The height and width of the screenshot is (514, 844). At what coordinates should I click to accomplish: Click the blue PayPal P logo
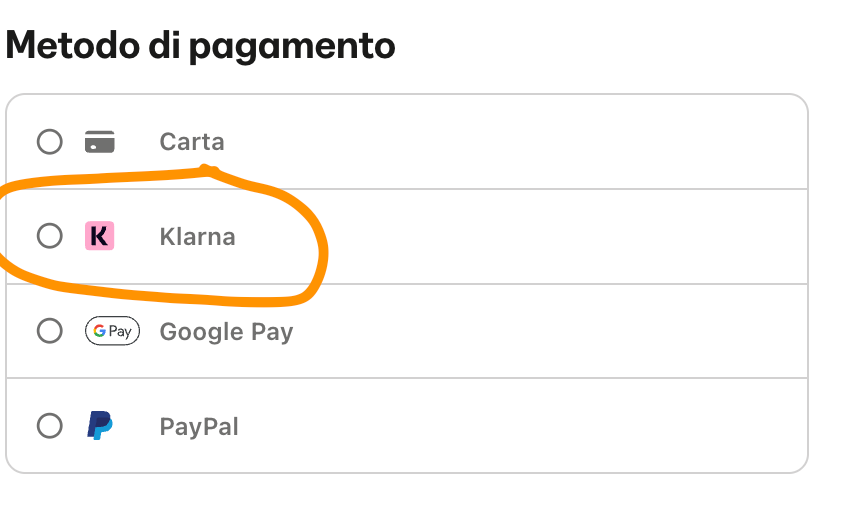(x=100, y=425)
